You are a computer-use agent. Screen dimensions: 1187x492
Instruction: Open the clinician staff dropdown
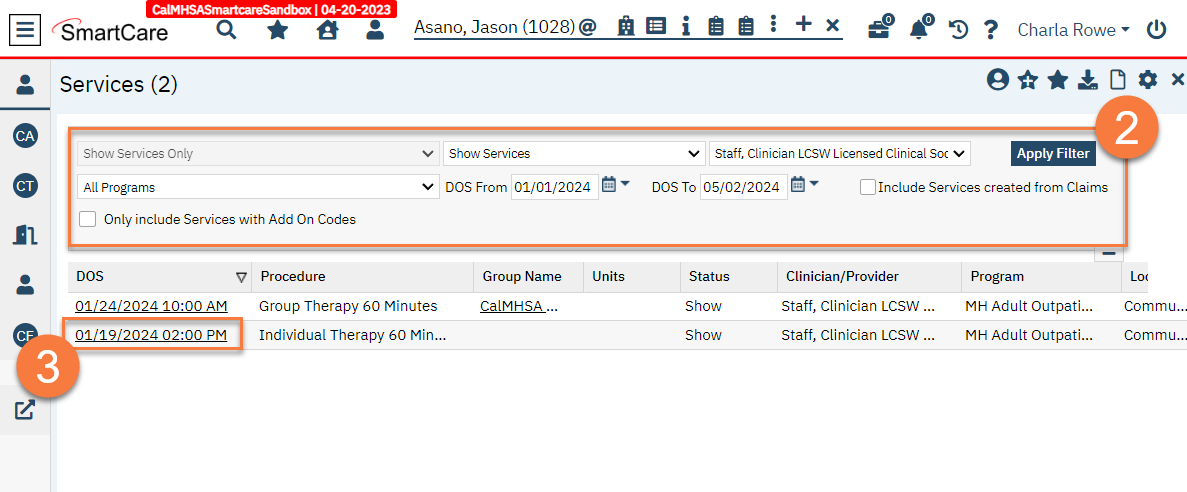[x=840, y=154]
